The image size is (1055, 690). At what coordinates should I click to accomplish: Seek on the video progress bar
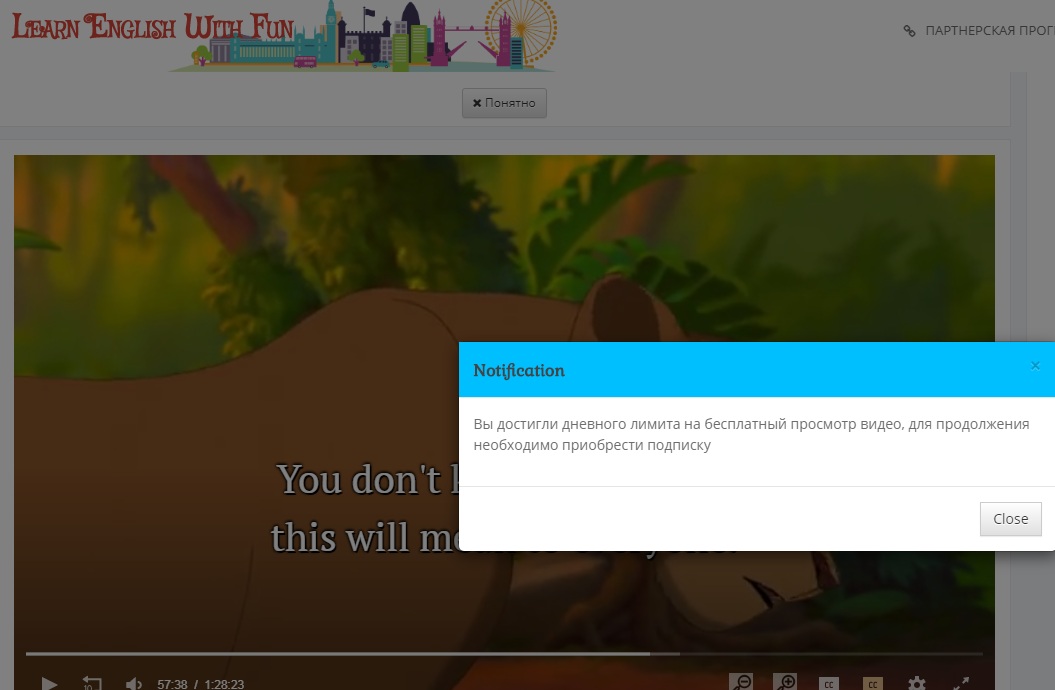[400, 654]
